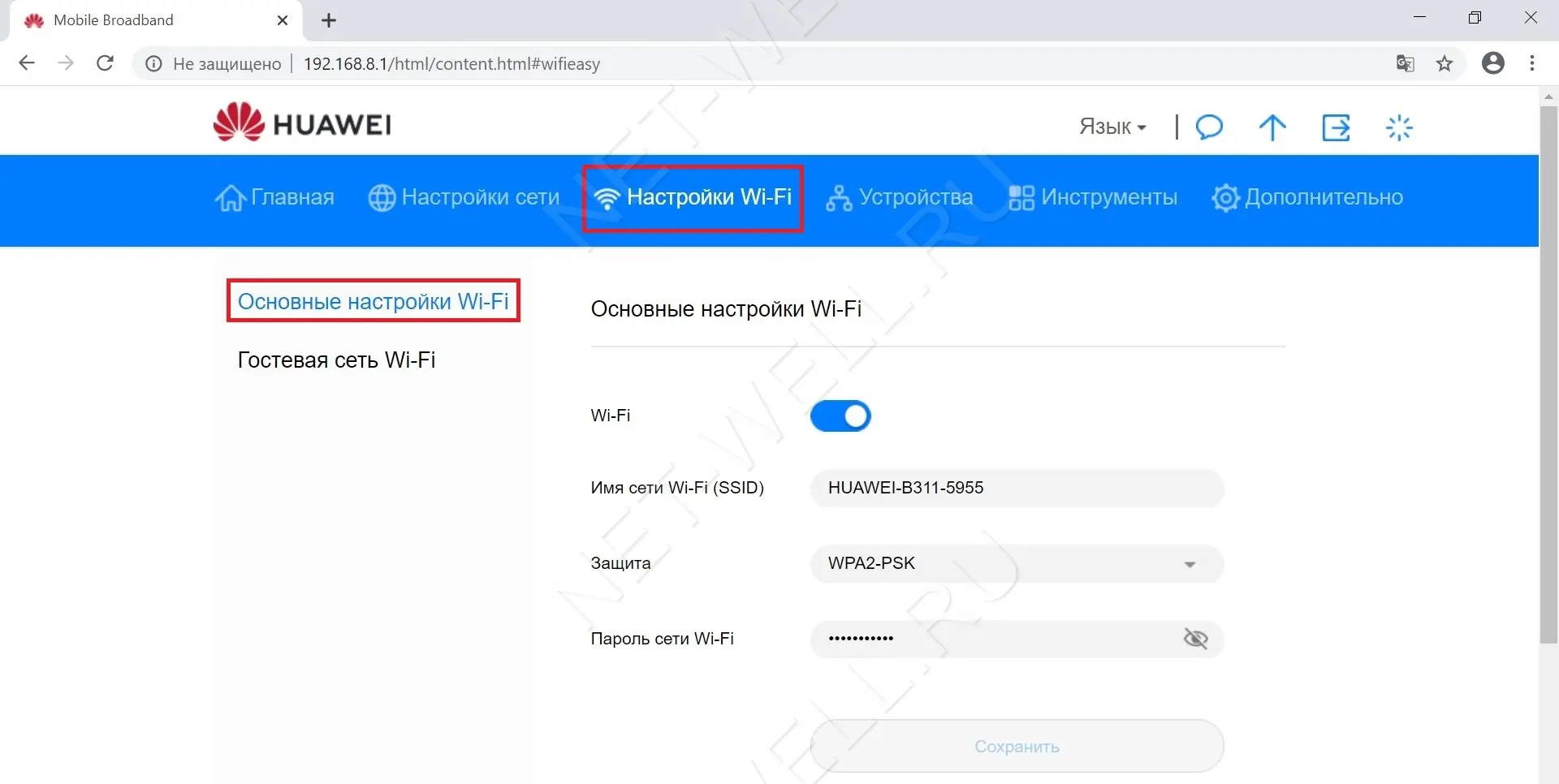Open Настройки сети tab
The height and width of the screenshot is (784, 1559).
[x=464, y=197]
